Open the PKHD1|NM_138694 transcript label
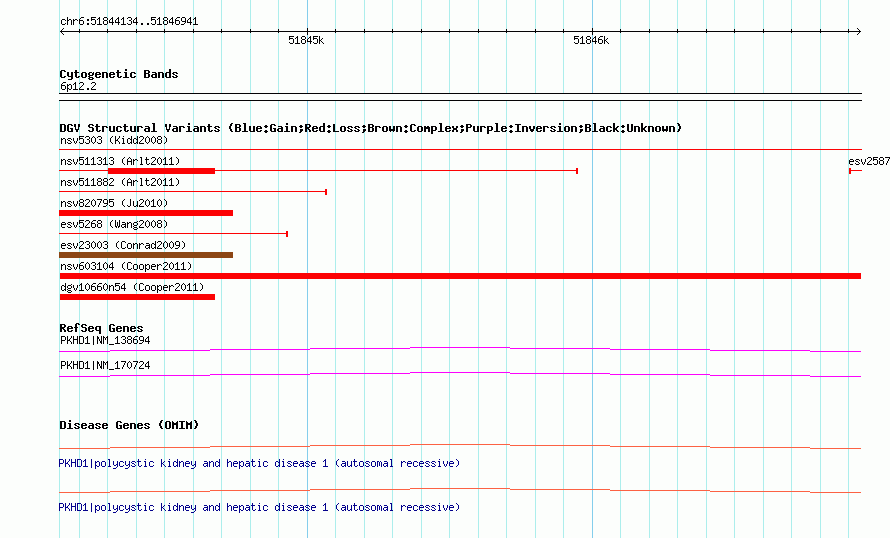 [x=105, y=341]
